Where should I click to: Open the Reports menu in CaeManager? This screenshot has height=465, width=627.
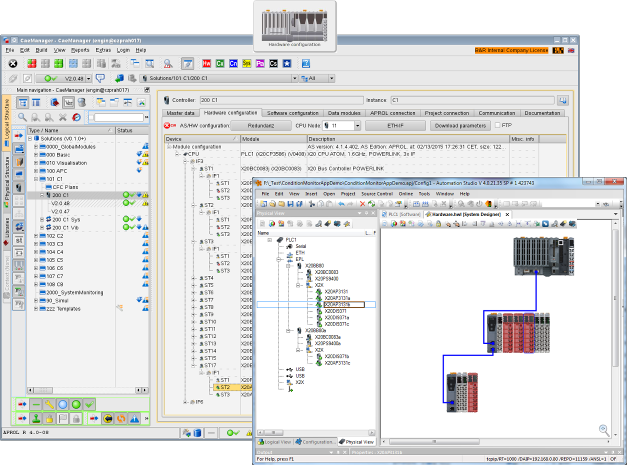coord(80,50)
